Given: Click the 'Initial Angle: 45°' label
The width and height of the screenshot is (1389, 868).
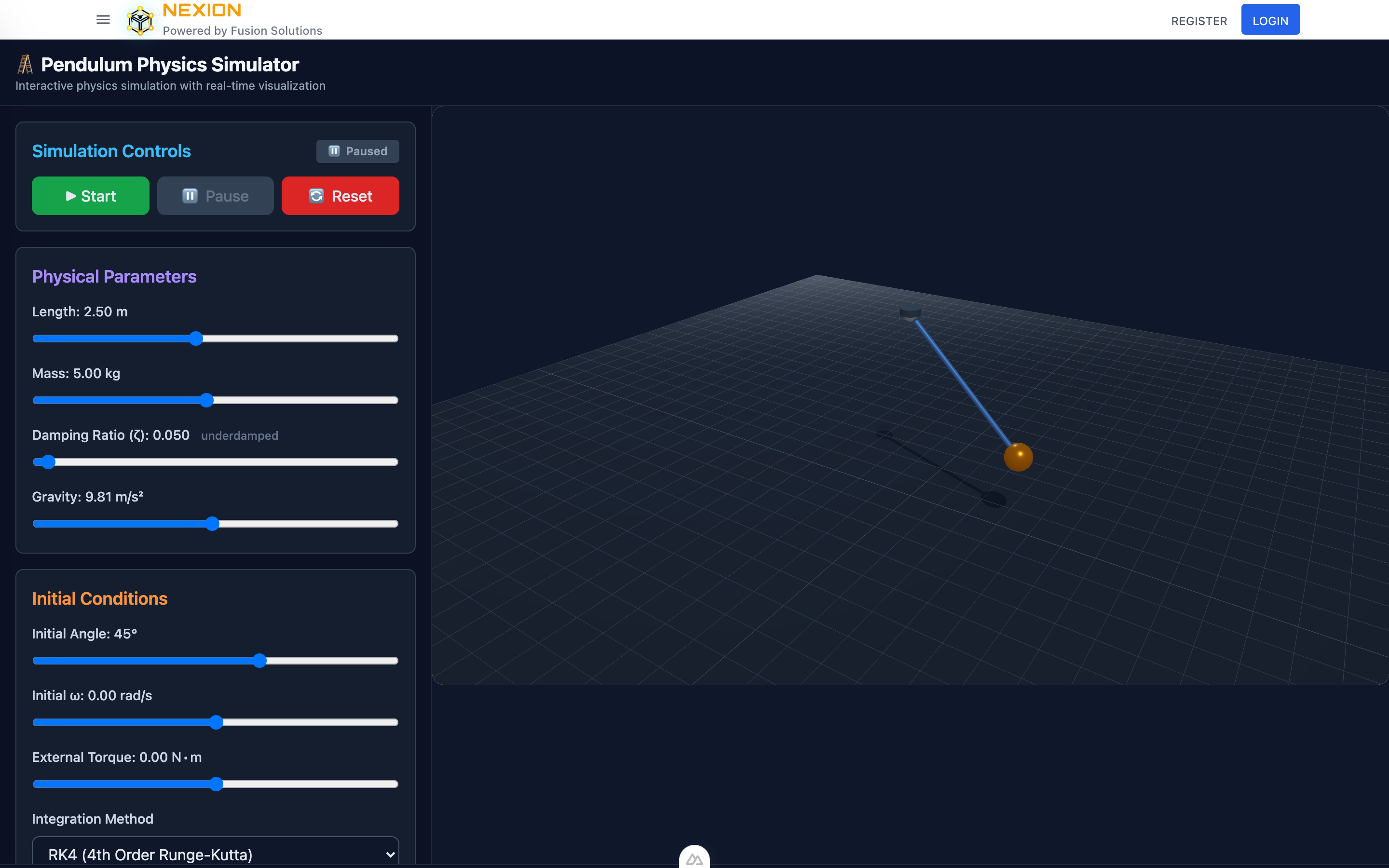Looking at the screenshot, I should pyautogui.click(x=84, y=634).
